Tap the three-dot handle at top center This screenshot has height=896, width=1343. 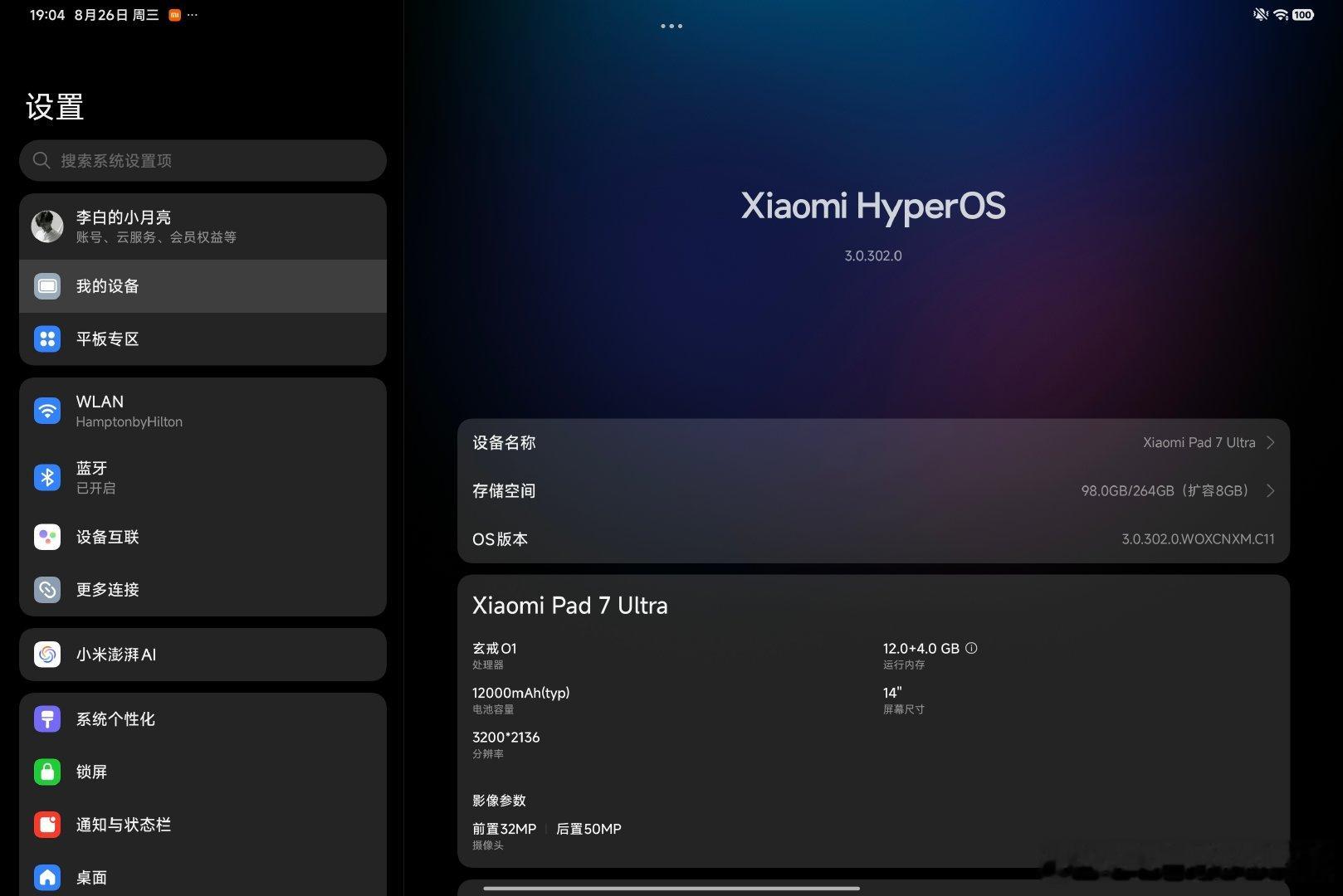[671, 26]
